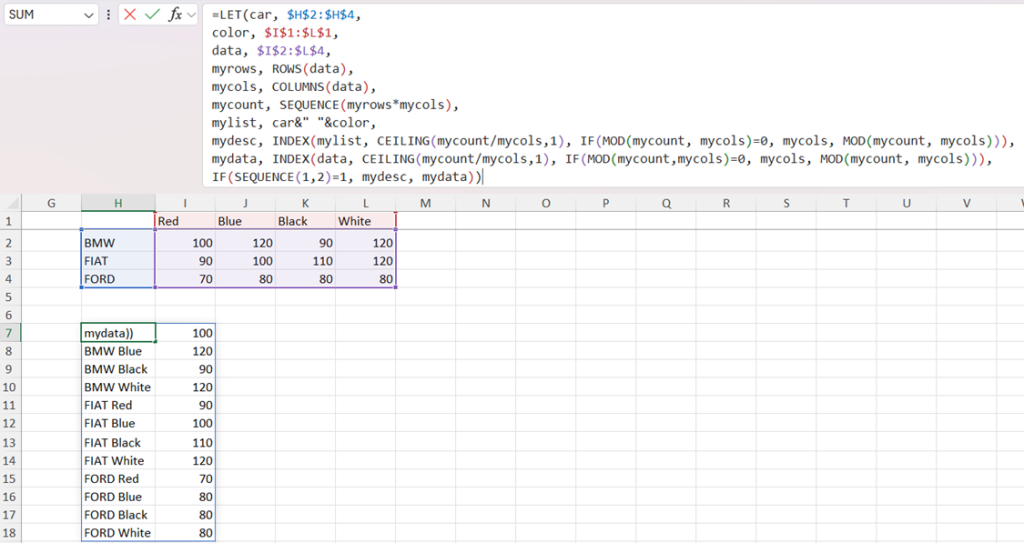Select the FIAT Black cell

tap(118, 442)
